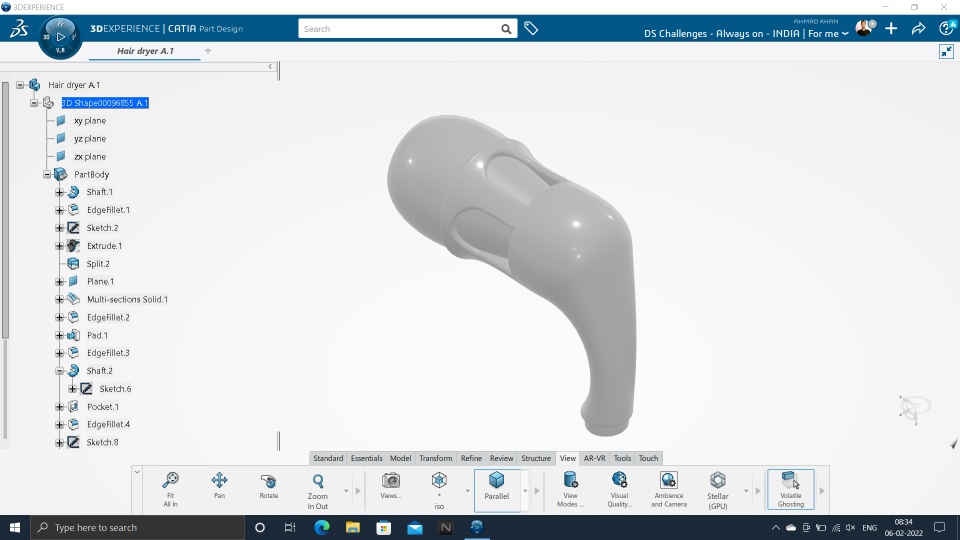Click the Zoom In Out tool
960x540 pixels.
[318, 490]
